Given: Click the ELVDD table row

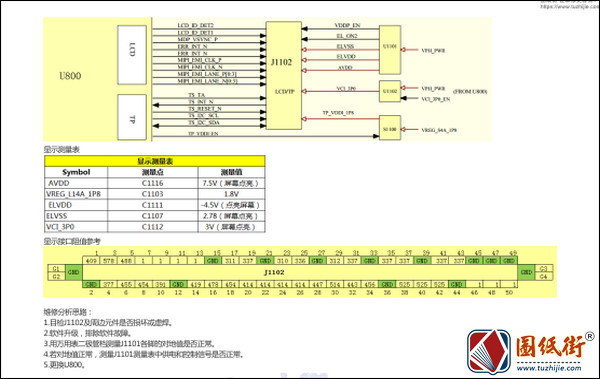Looking at the screenshot, I should click(155, 205).
